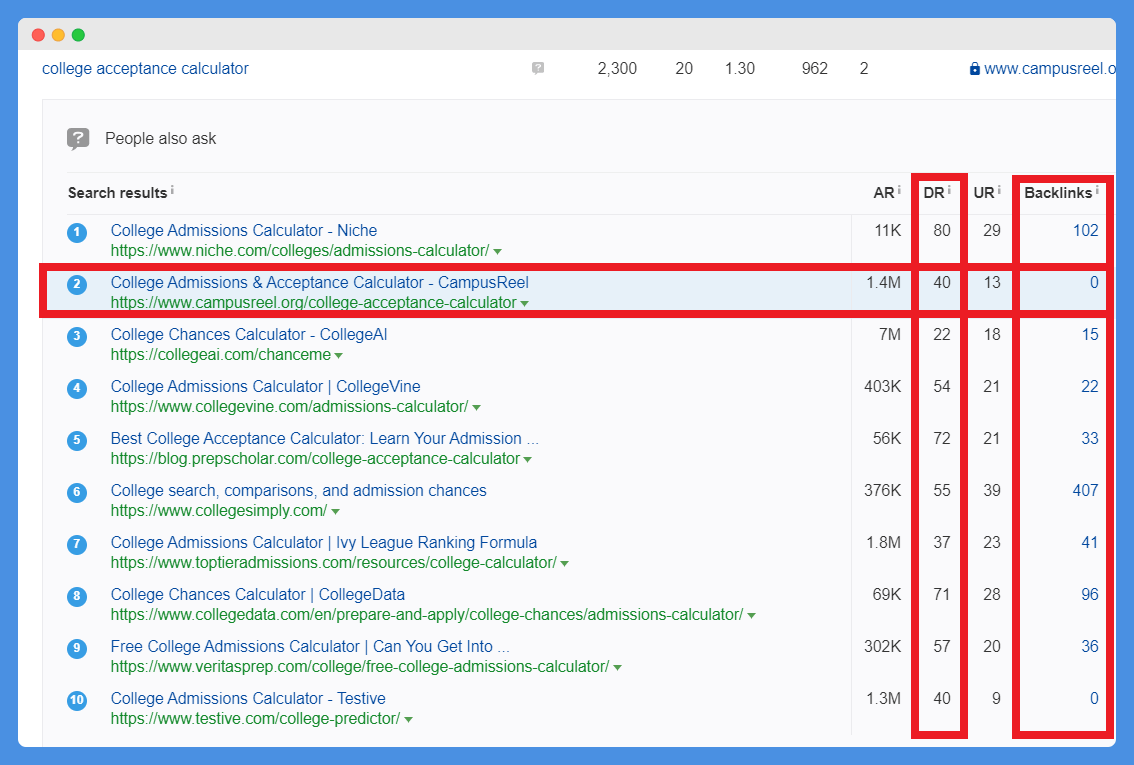Expand the collegesimply.com URL dropdown arrow

pos(336,512)
